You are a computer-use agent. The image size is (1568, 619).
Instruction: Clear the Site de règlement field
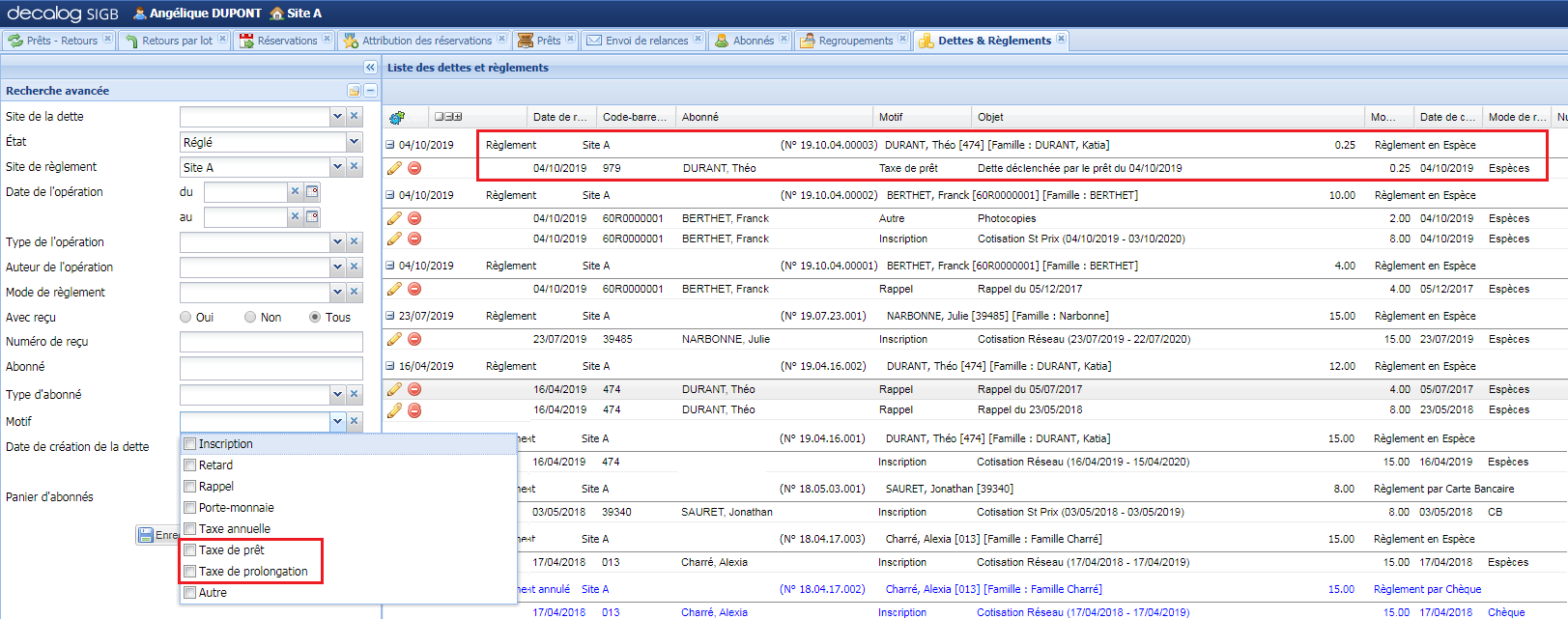click(x=355, y=167)
